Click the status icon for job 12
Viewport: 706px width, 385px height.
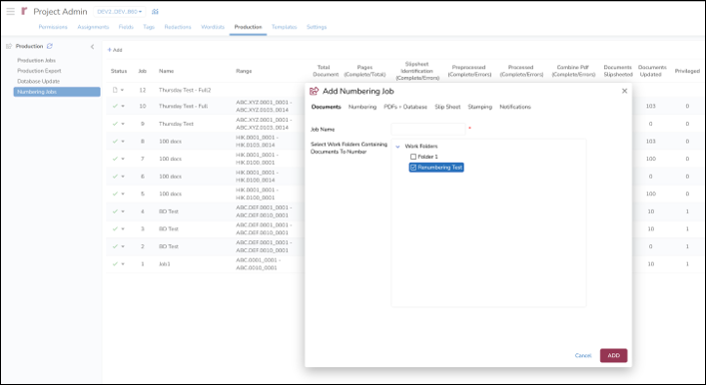coord(115,90)
